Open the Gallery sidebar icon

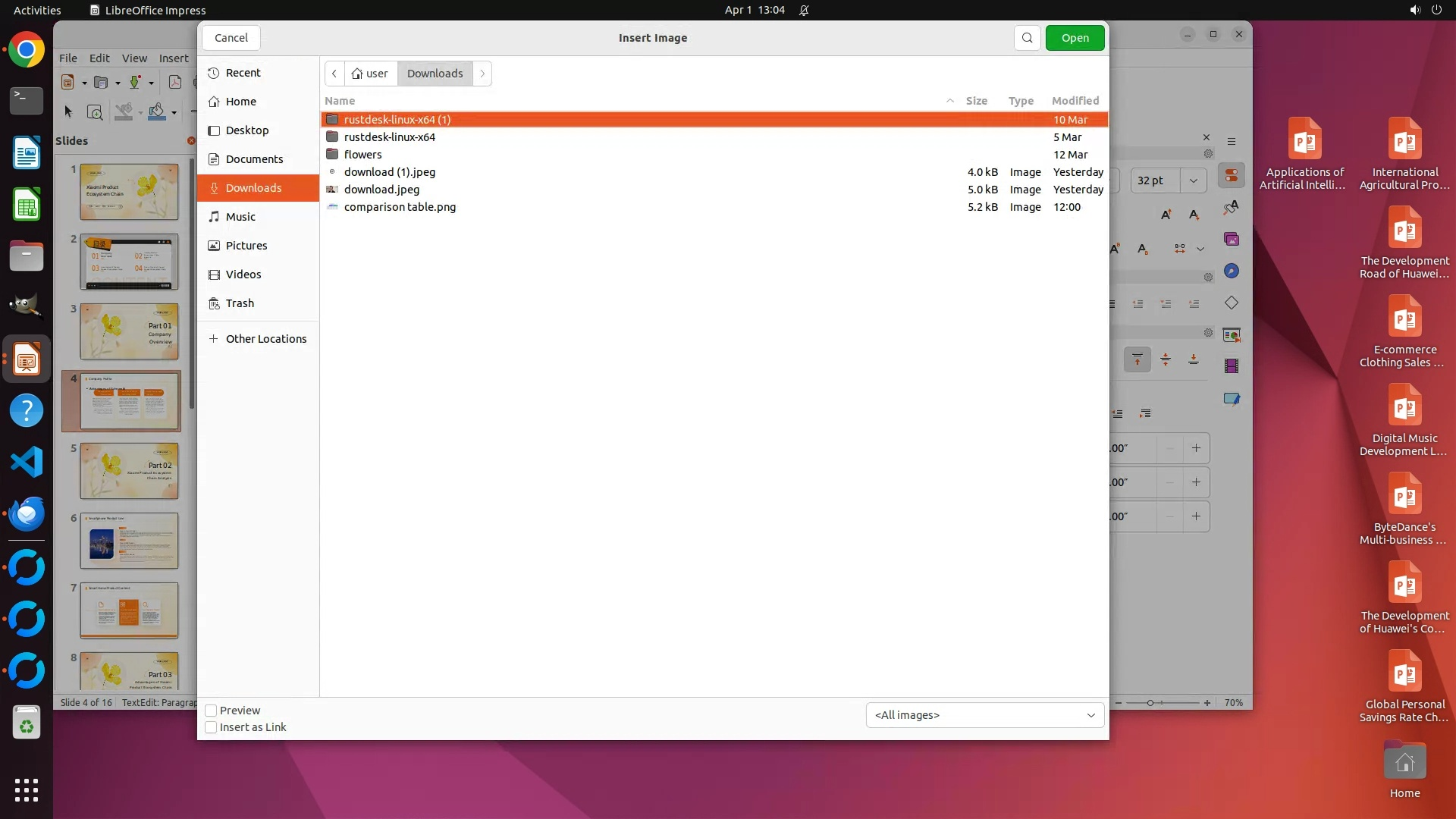(x=1231, y=240)
